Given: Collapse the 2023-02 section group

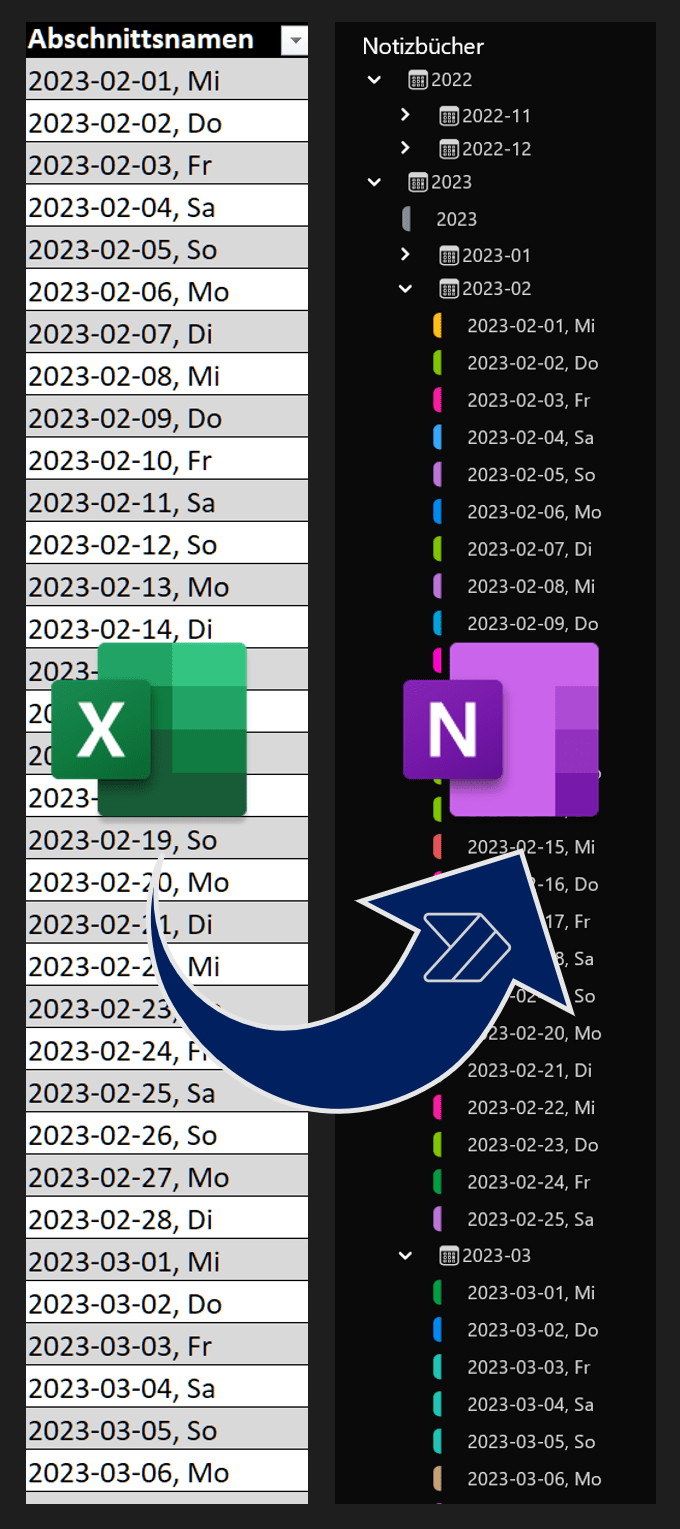Looking at the screenshot, I should tap(405, 289).
